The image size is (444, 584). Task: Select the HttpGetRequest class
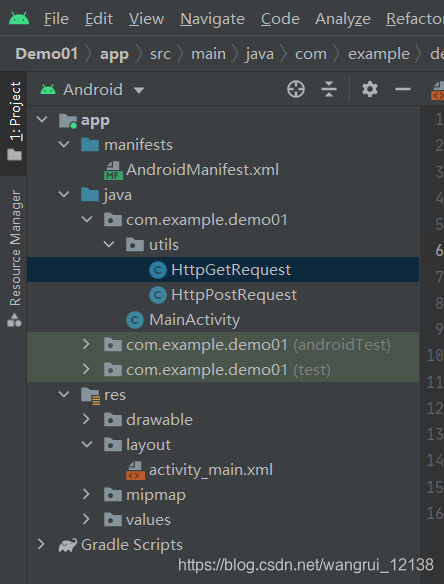(231, 270)
